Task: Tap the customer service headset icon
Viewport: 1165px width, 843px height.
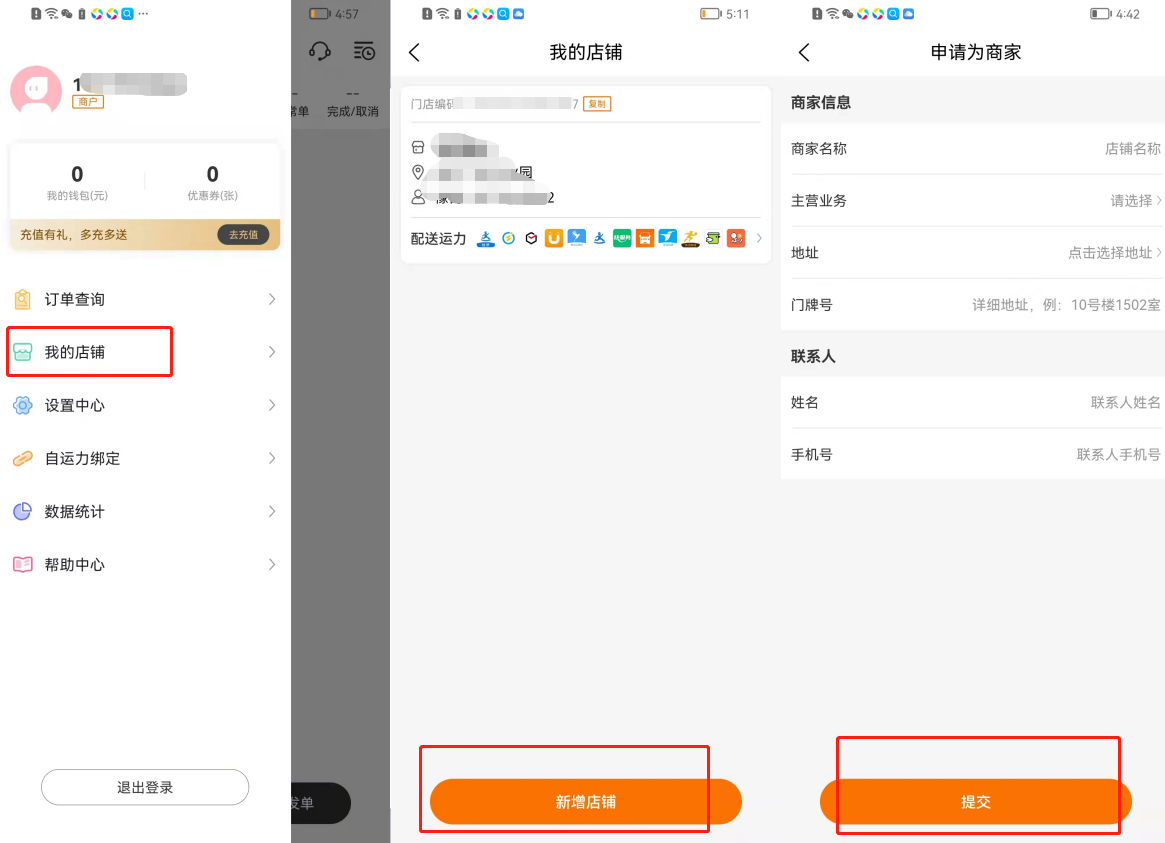Action: point(319,51)
